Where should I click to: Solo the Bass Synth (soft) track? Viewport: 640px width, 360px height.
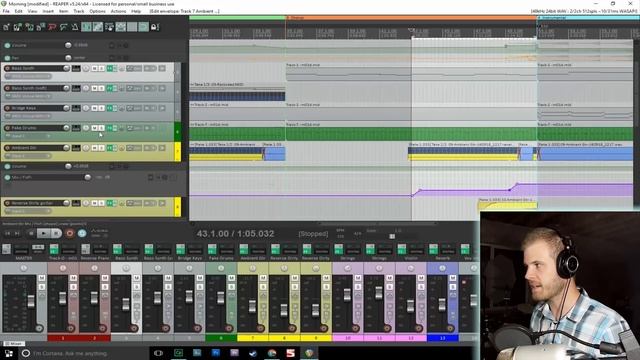(101, 88)
